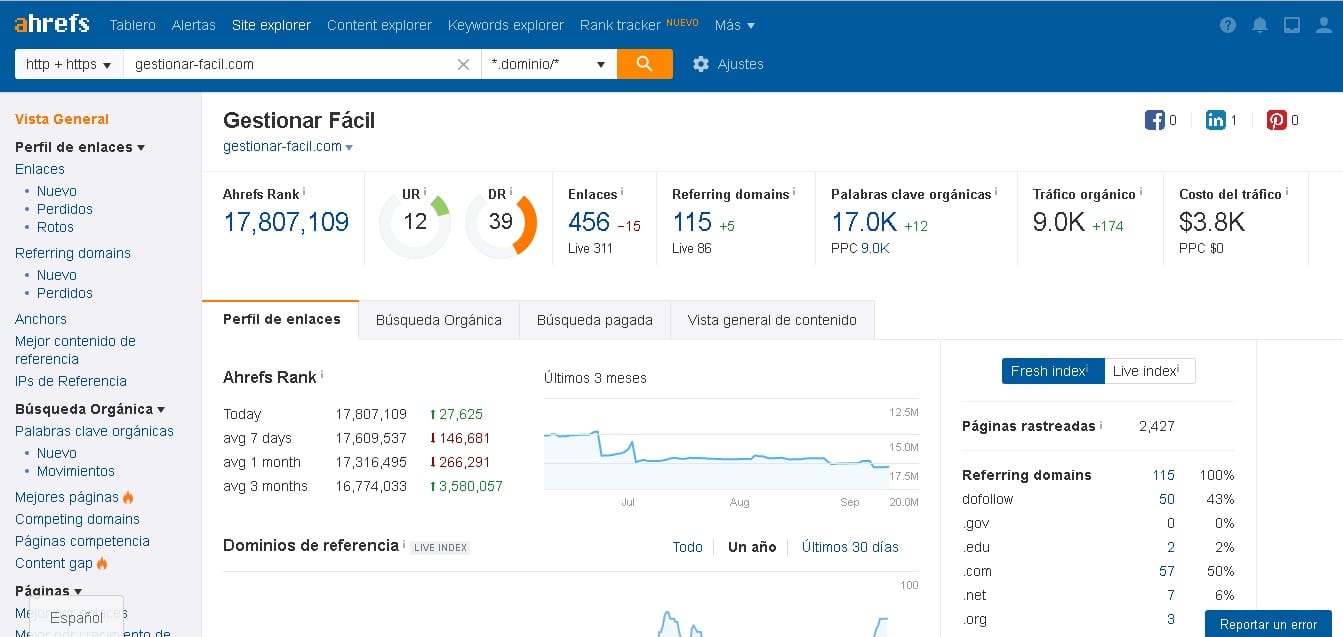Open IPs de Referencia in the sidebar

(71, 381)
